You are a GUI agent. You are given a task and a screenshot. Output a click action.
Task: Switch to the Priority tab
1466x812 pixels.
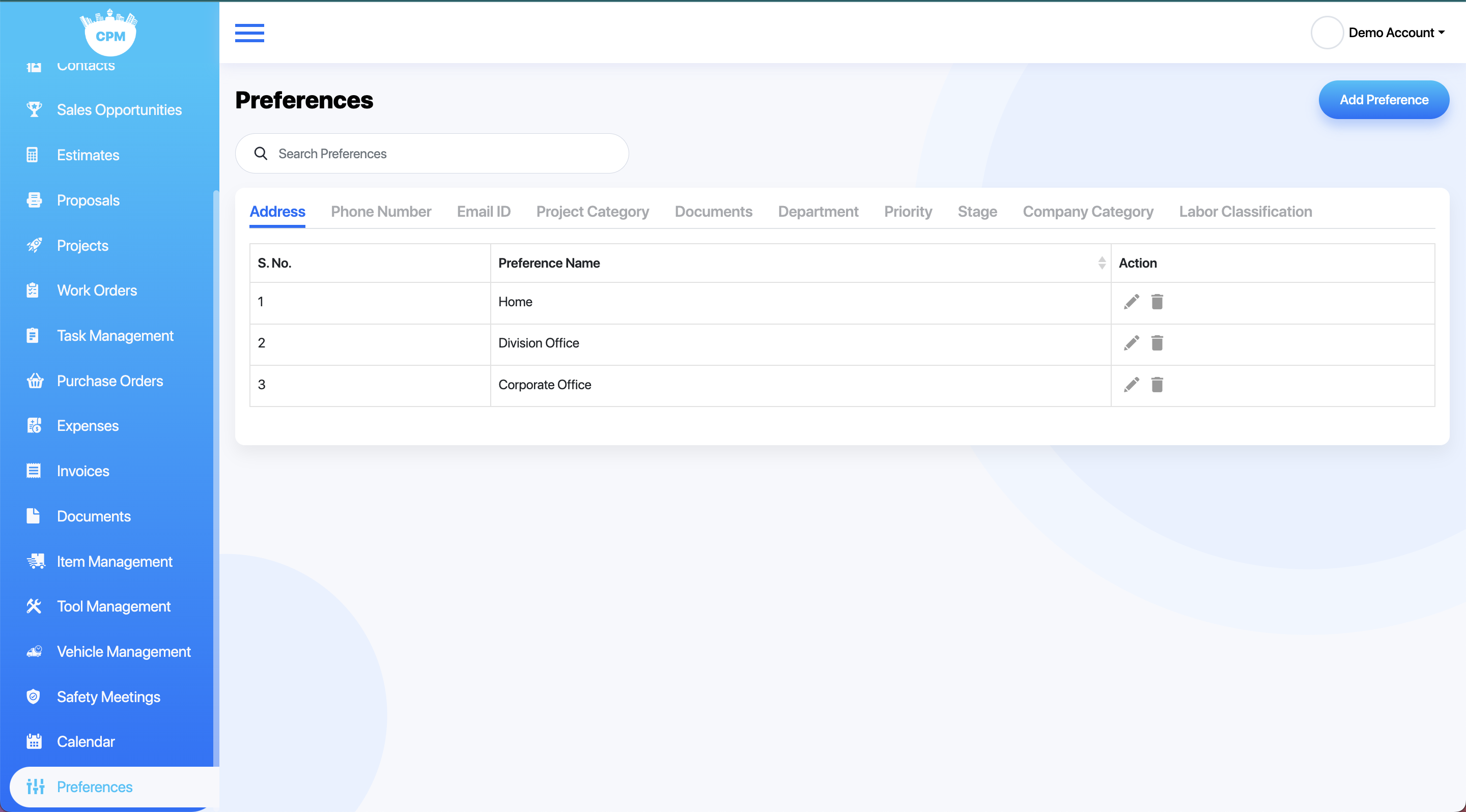[x=908, y=212]
